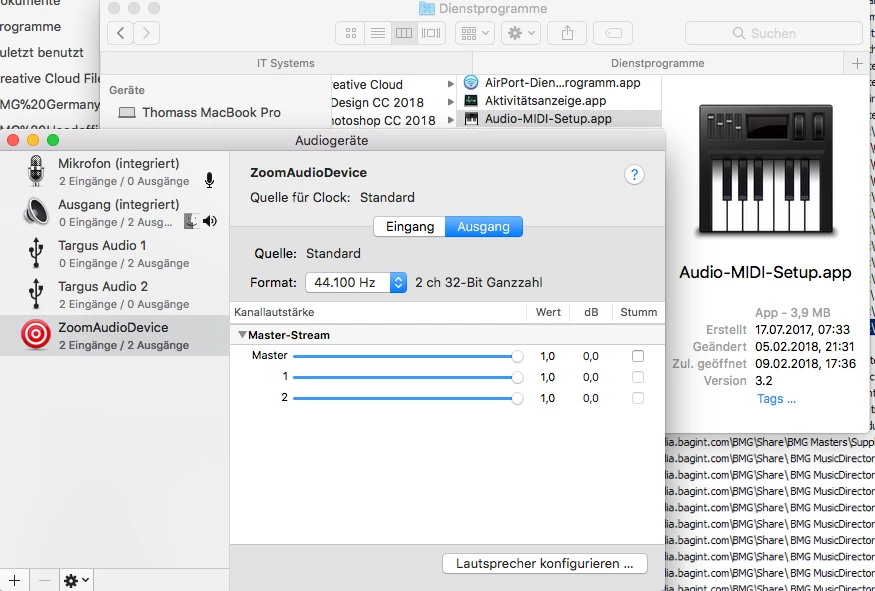Select the Ausgang tab

484,227
